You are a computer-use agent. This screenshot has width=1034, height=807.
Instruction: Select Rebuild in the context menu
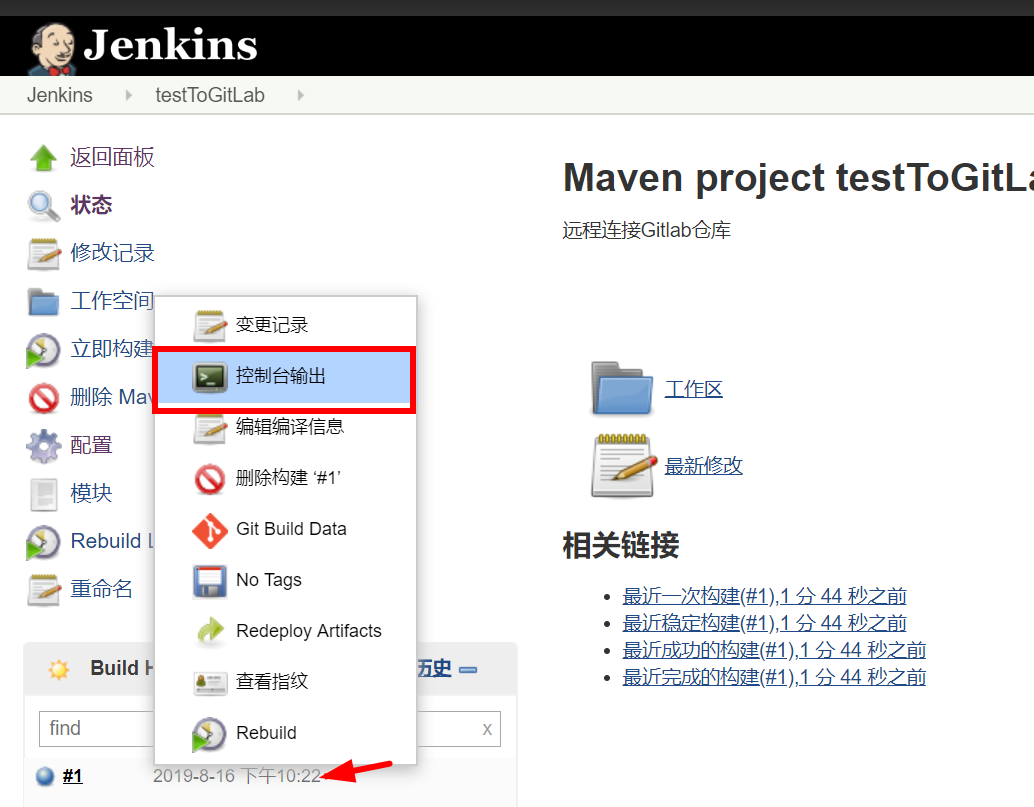coord(286,733)
